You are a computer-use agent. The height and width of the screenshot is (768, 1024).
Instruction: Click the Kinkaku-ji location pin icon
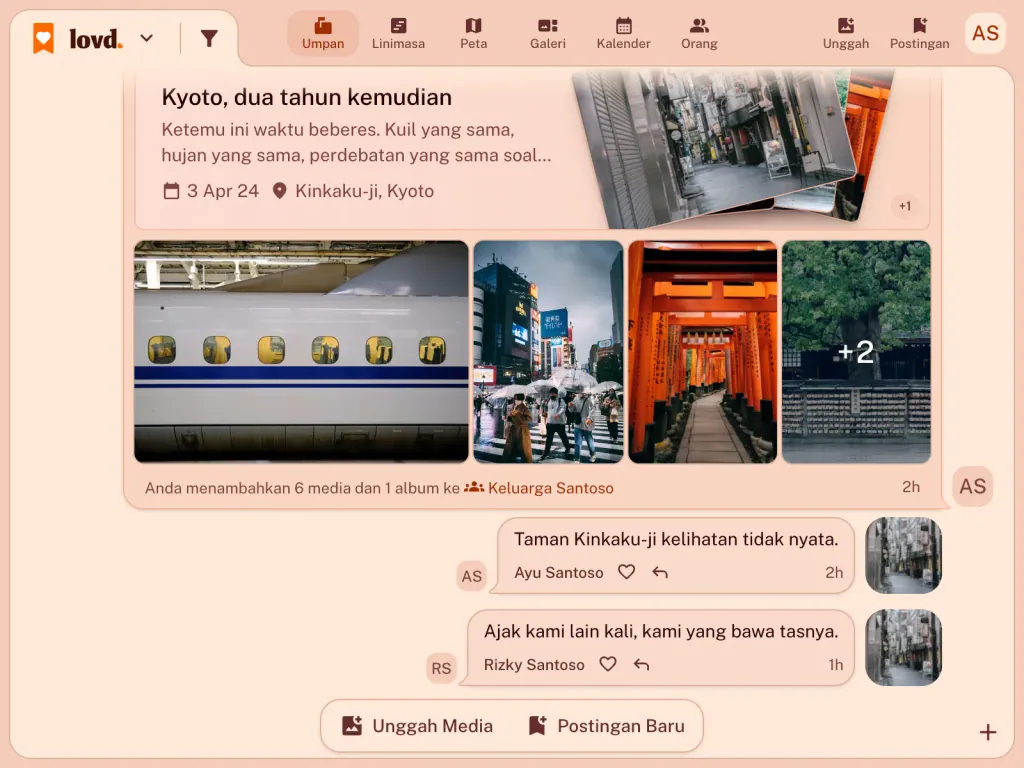[x=280, y=191]
